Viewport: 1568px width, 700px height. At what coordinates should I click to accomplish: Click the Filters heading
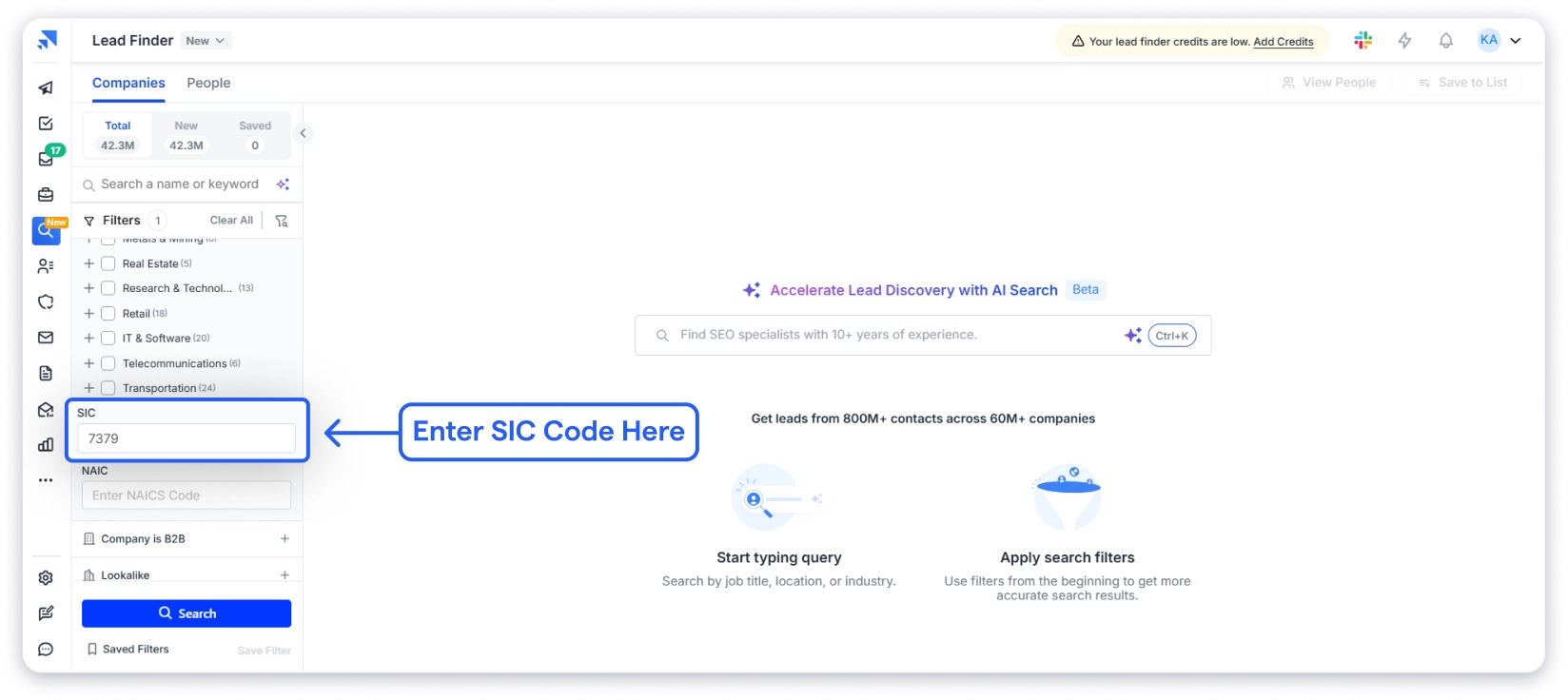(121, 220)
